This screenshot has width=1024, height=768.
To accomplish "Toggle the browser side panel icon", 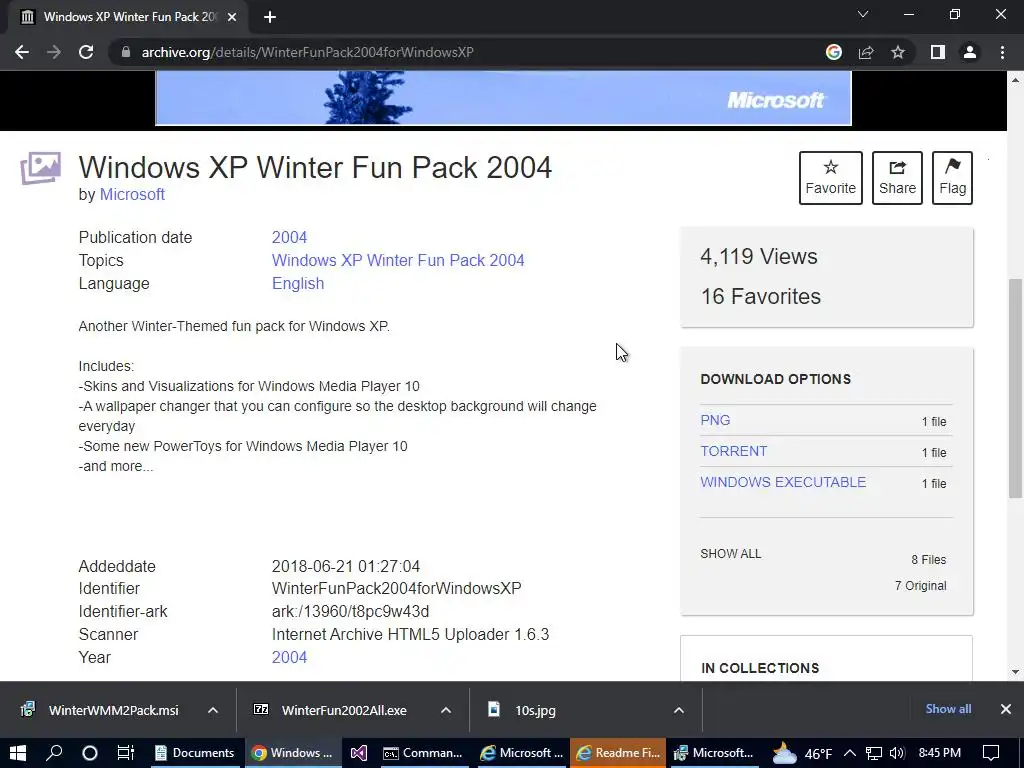I will click(x=938, y=52).
